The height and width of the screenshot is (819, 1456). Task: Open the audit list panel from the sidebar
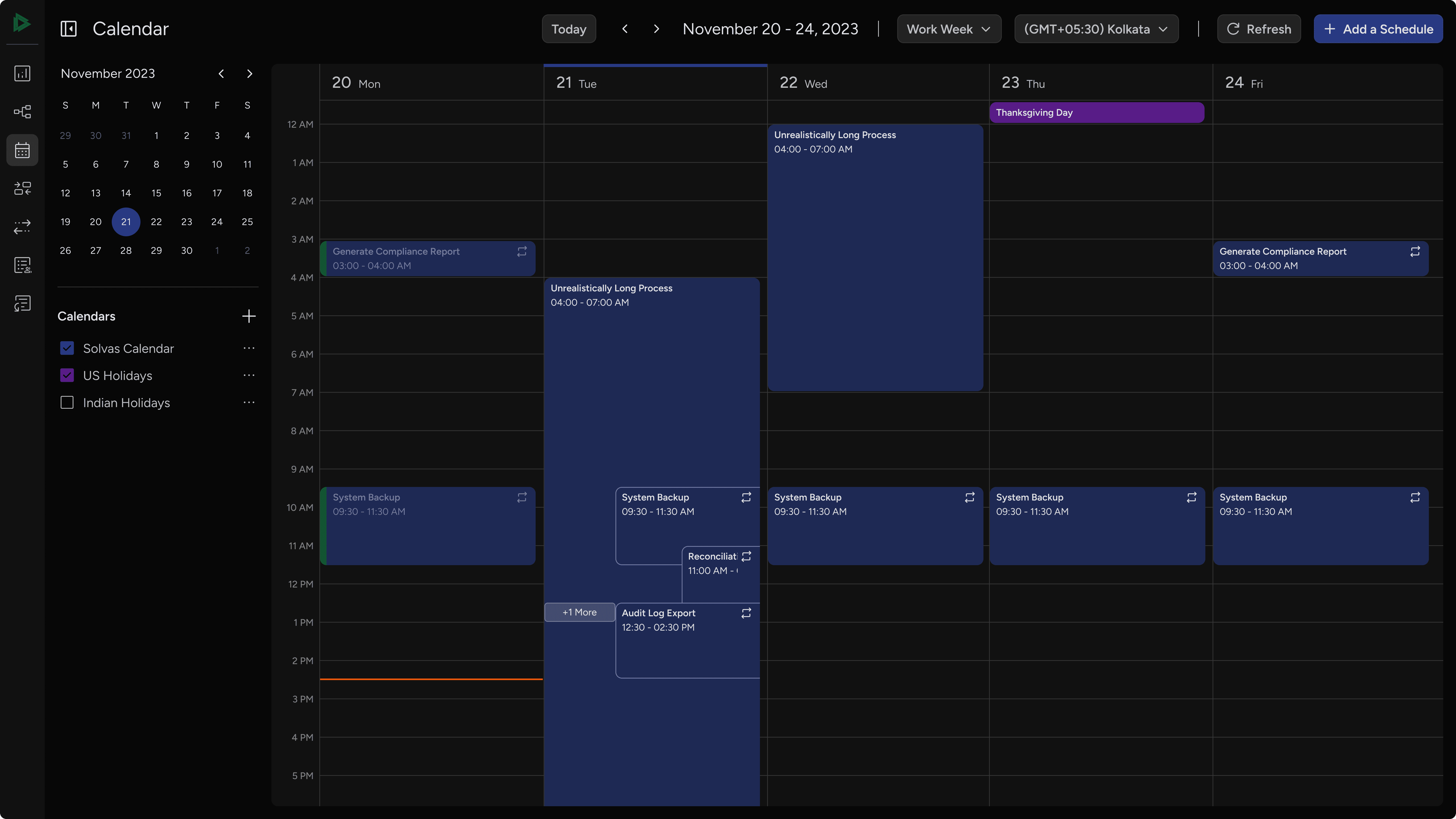click(x=22, y=264)
